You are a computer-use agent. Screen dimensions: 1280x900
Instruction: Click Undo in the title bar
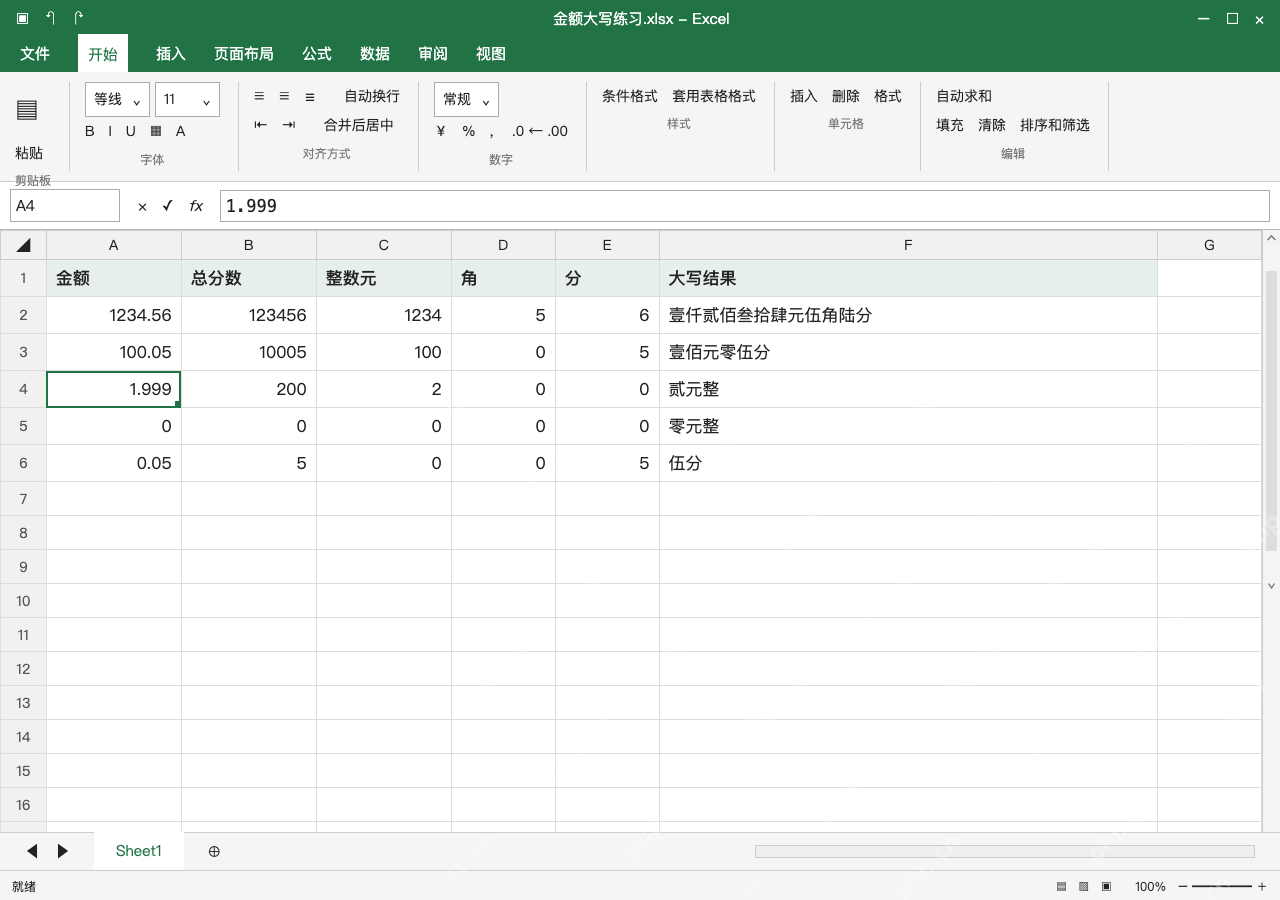point(50,18)
